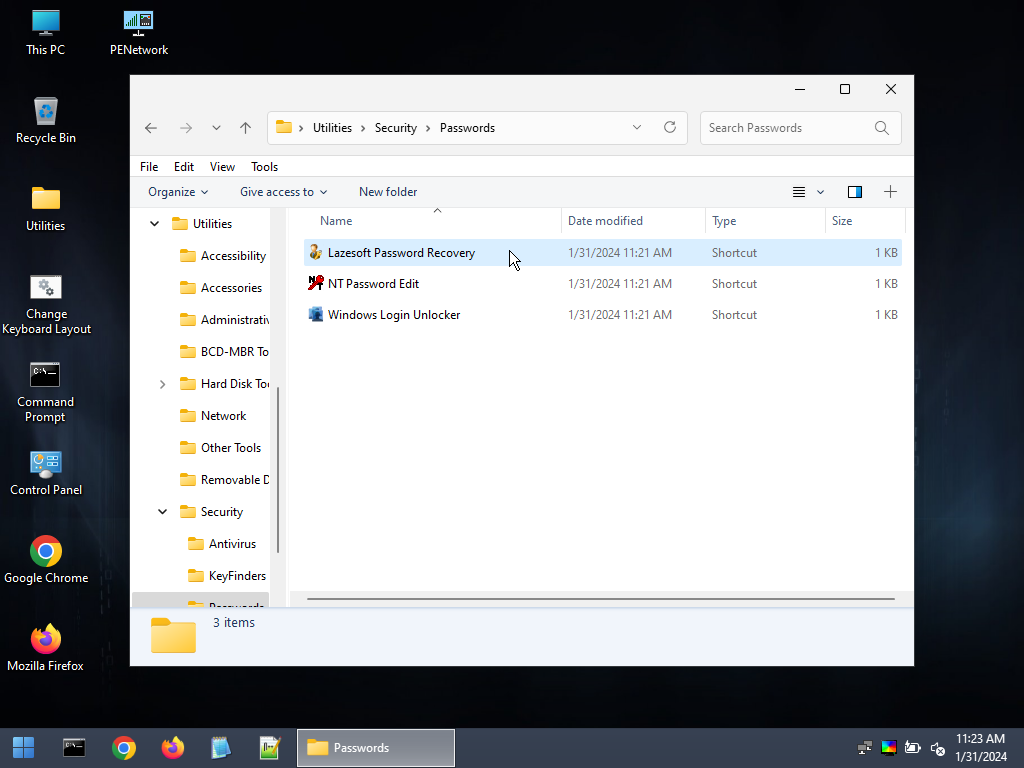The height and width of the screenshot is (768, 1024).
Task: Click Utilities in the address breadcrumb
Action: coord(332,128)
